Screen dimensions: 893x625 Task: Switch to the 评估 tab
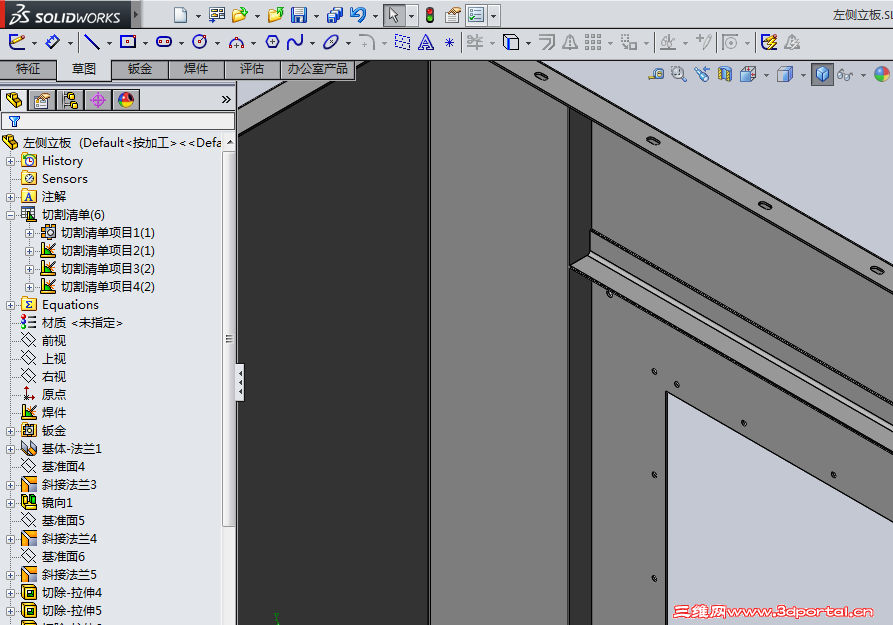(252, 69)
